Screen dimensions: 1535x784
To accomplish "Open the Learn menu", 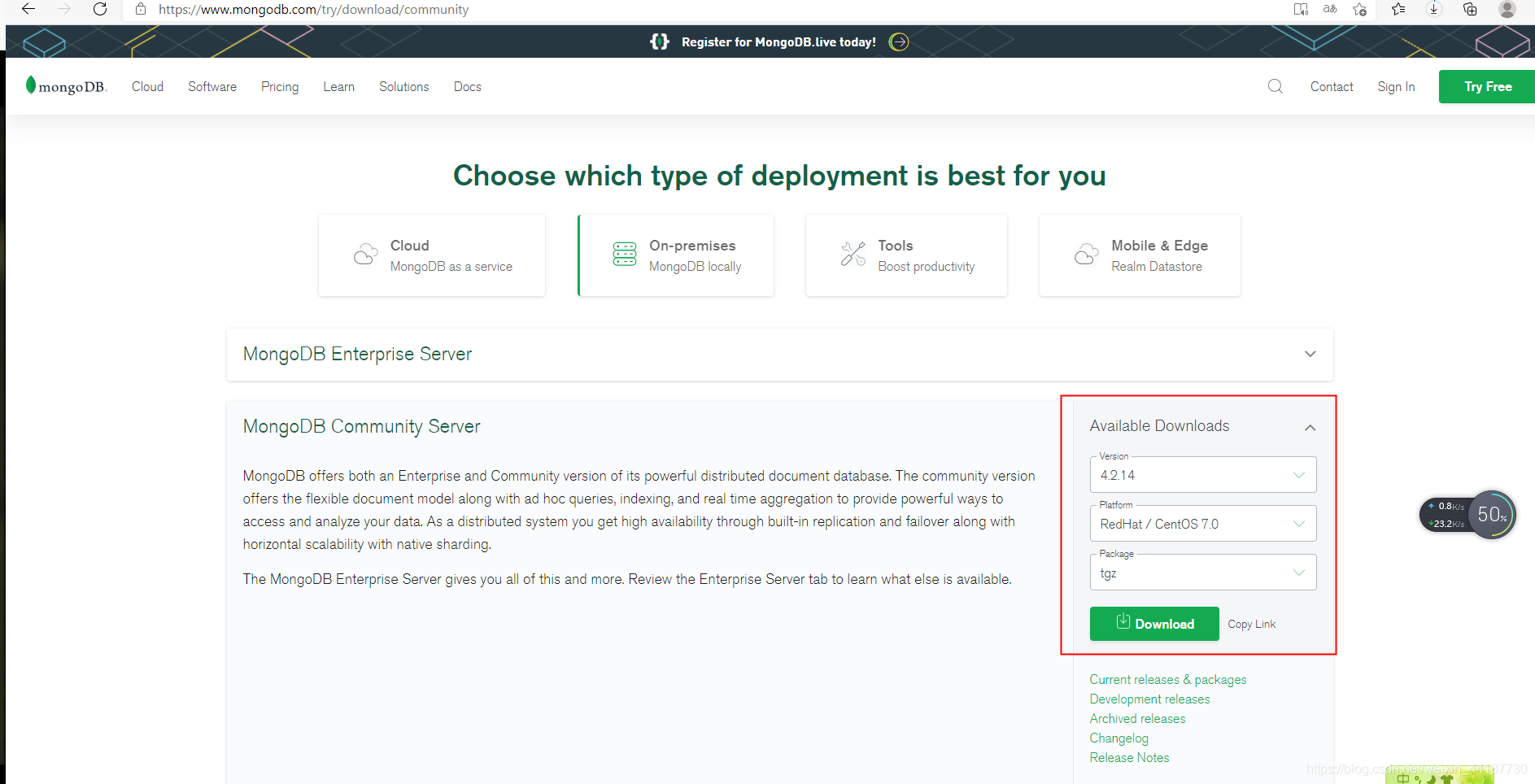I will click(x=338, y=86).
